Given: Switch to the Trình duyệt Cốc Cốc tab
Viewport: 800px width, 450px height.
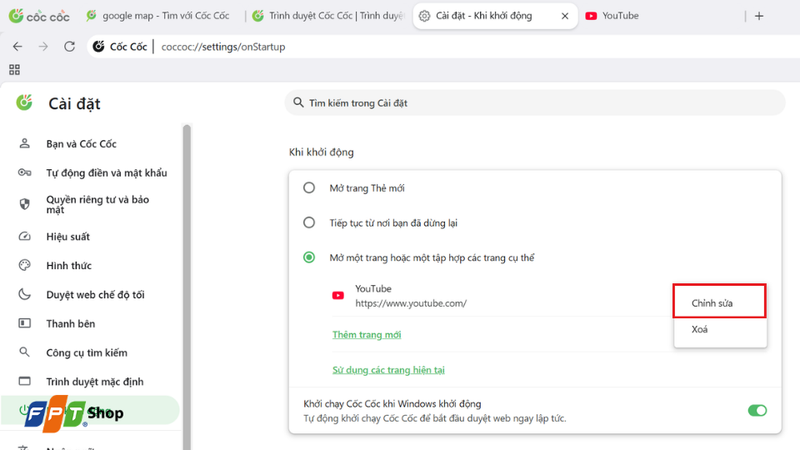Looking at the screenshot, I should (x=329, y=16).
